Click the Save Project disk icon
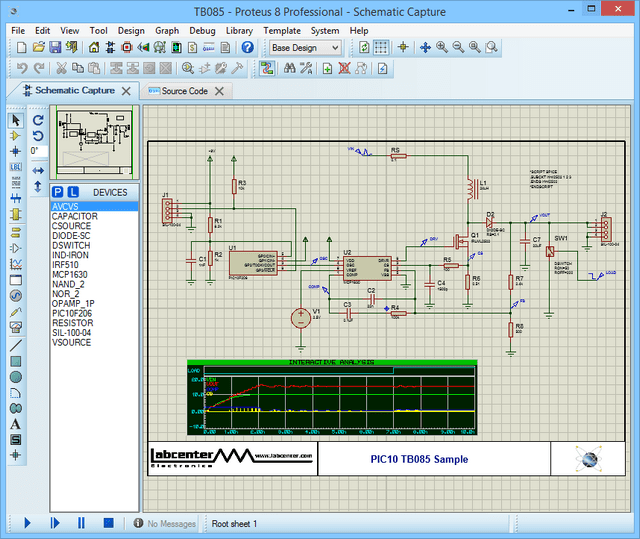This screenshot has height=539, width=640. [x=55, y=47]
